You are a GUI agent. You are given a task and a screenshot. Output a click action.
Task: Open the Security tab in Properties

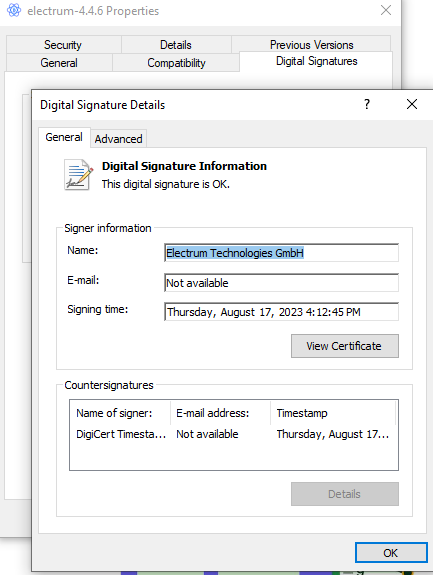[x=63, y=45]
